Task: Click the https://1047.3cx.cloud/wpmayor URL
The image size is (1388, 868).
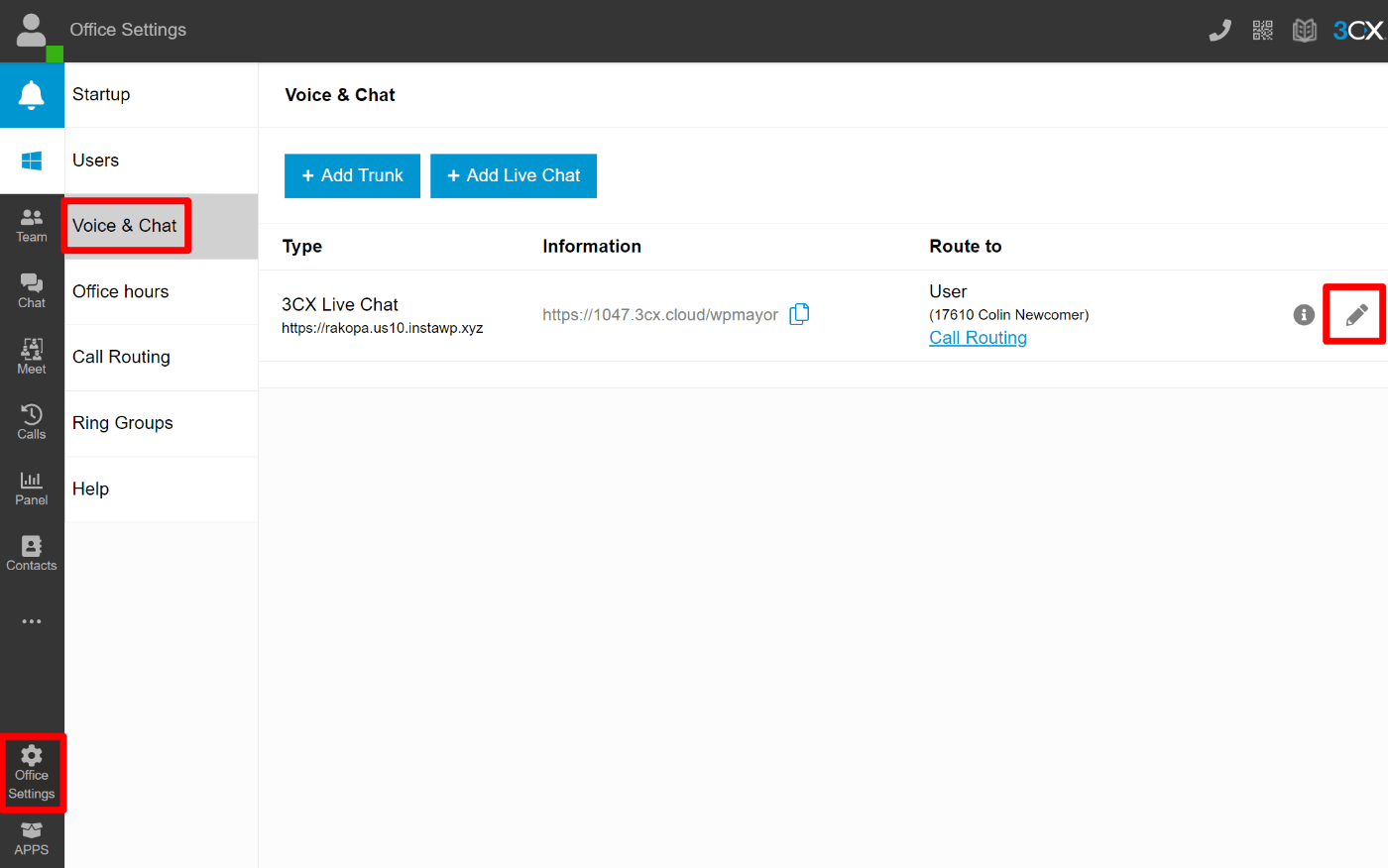Action: coord(660,315)
